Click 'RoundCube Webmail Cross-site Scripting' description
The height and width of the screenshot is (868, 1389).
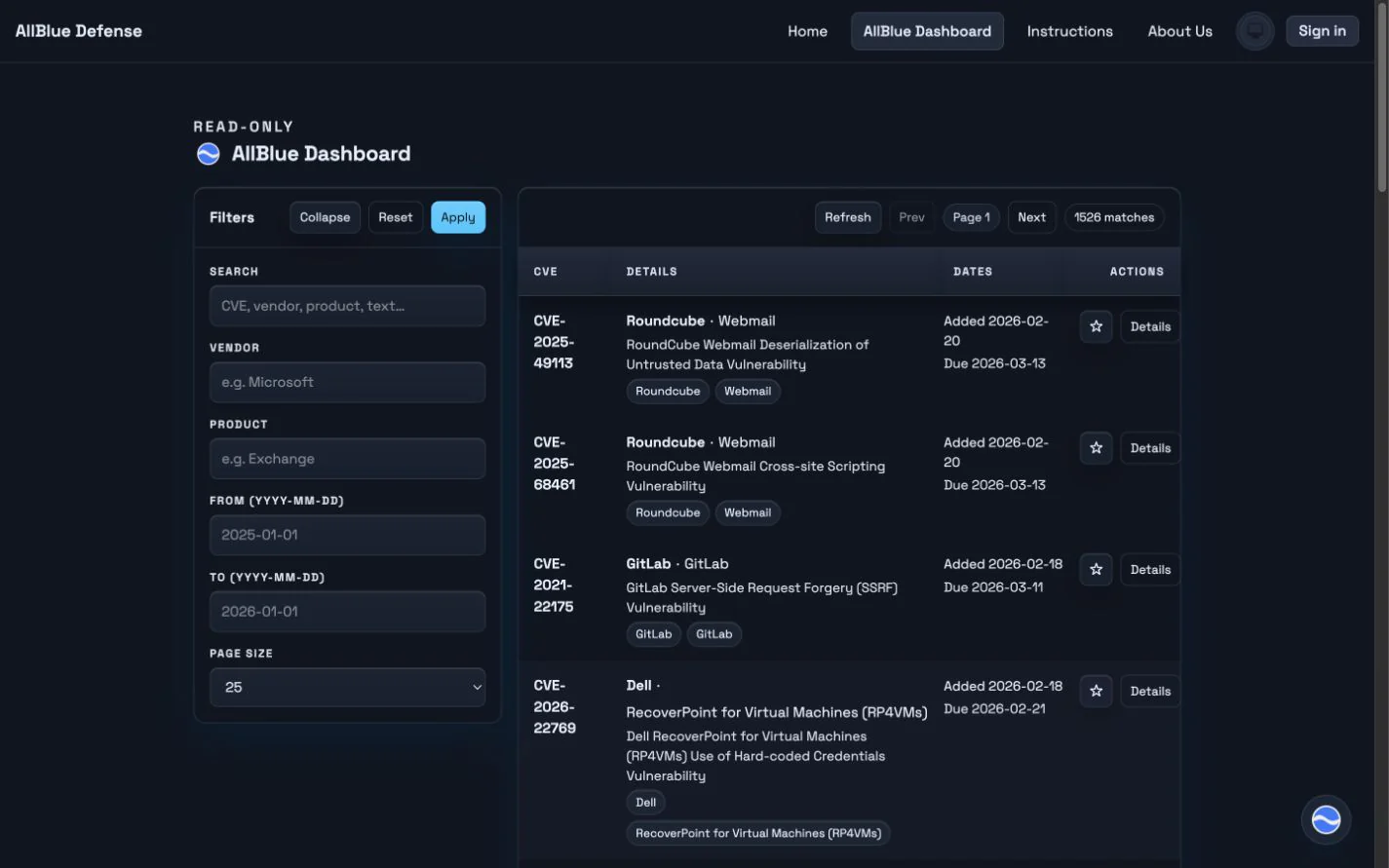(755, 476)
